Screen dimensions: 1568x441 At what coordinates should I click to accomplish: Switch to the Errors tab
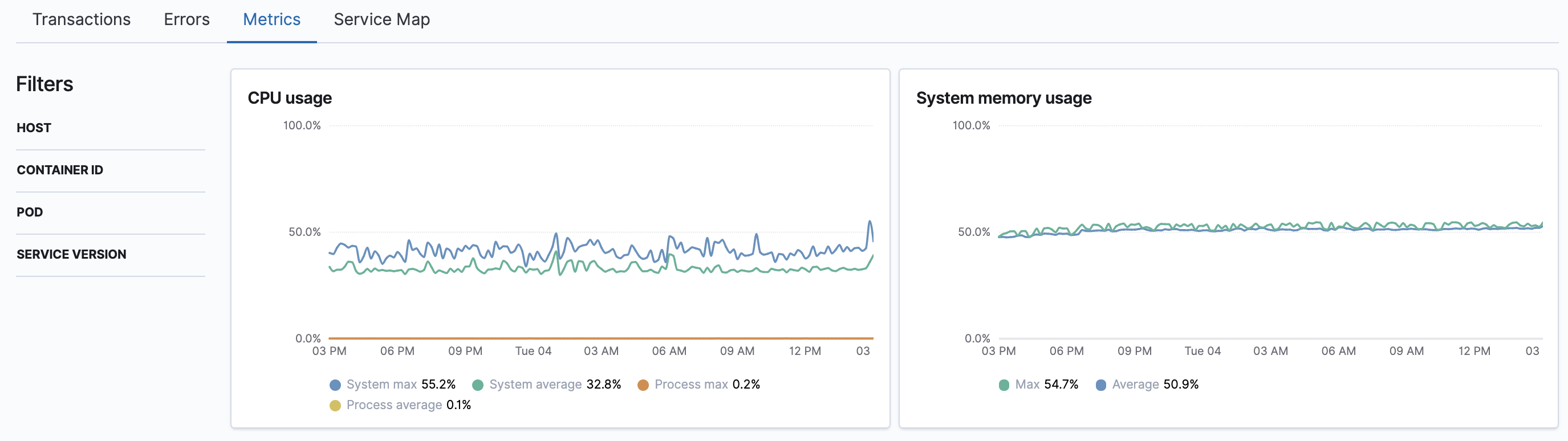point(186,19)
